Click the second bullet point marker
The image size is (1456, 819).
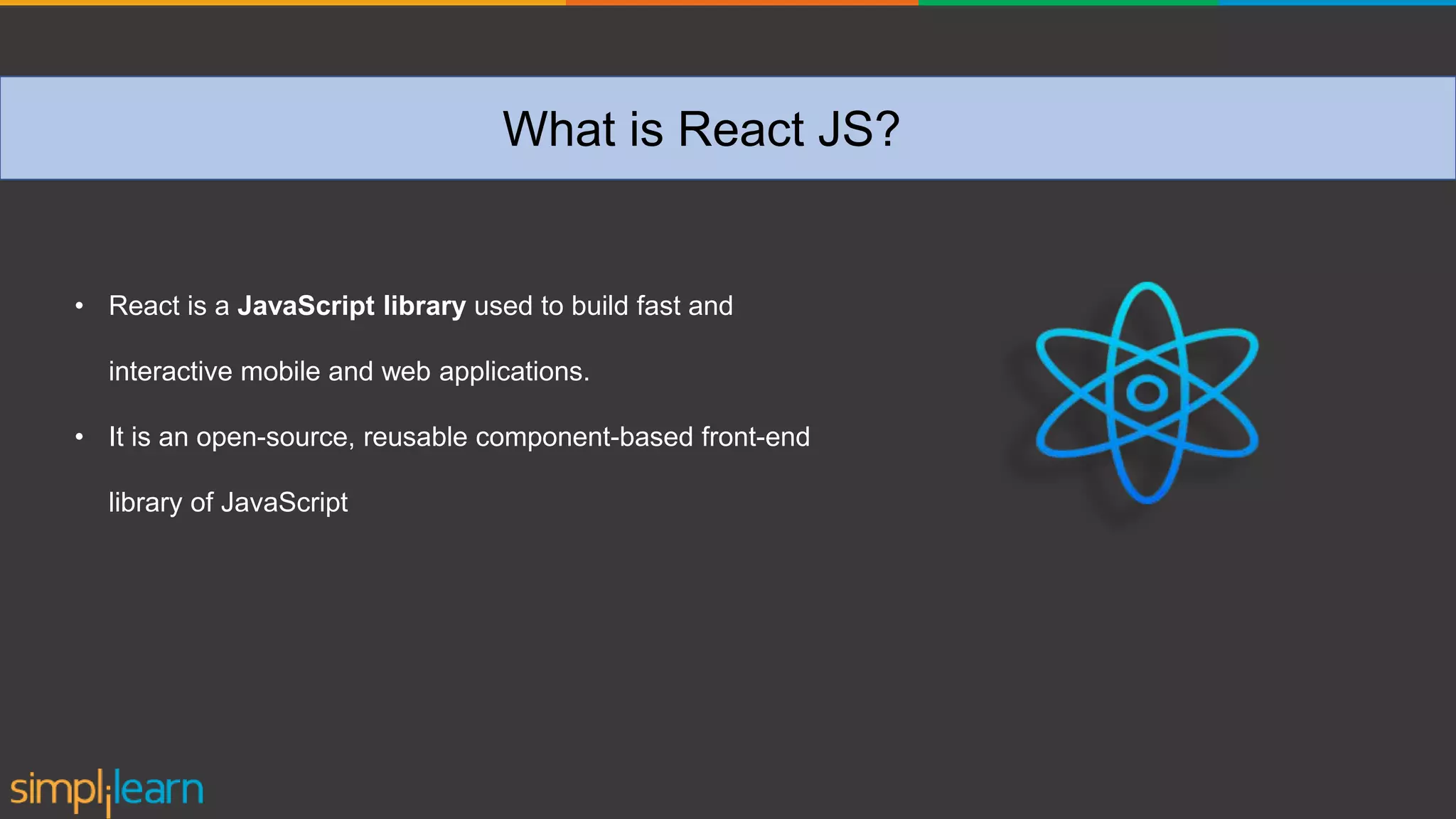point(80,437)
